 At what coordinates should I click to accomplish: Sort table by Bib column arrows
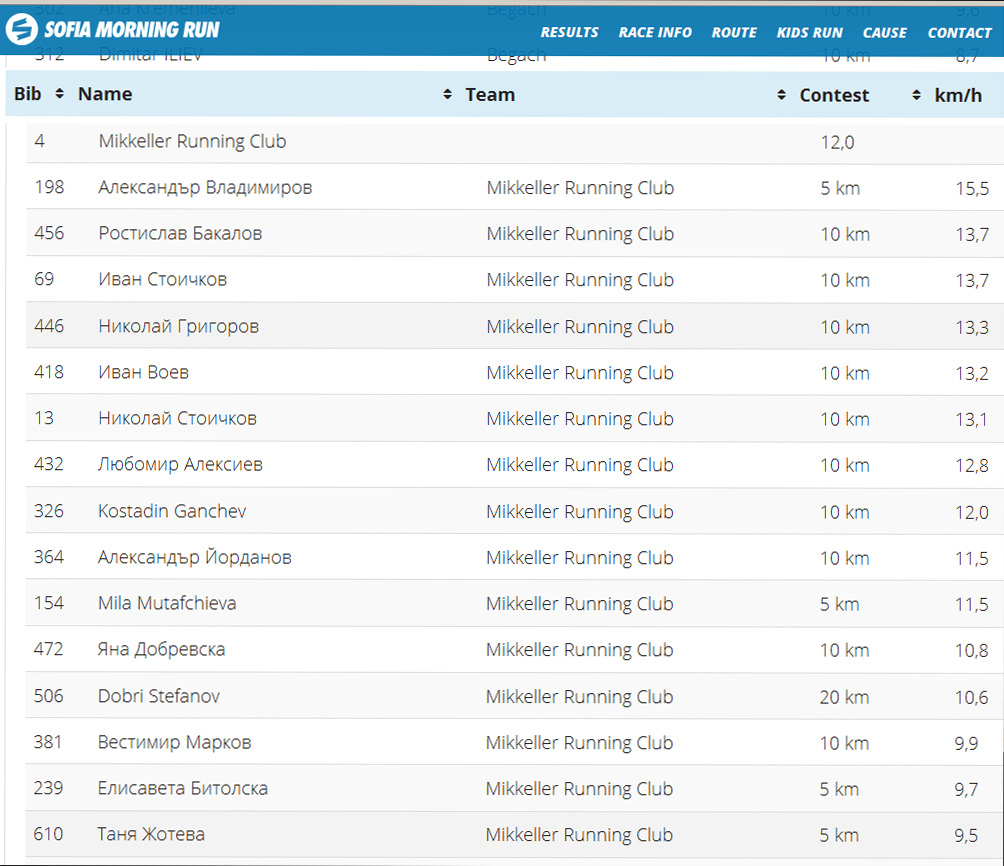pyautogui.click(x=59, y=94)
